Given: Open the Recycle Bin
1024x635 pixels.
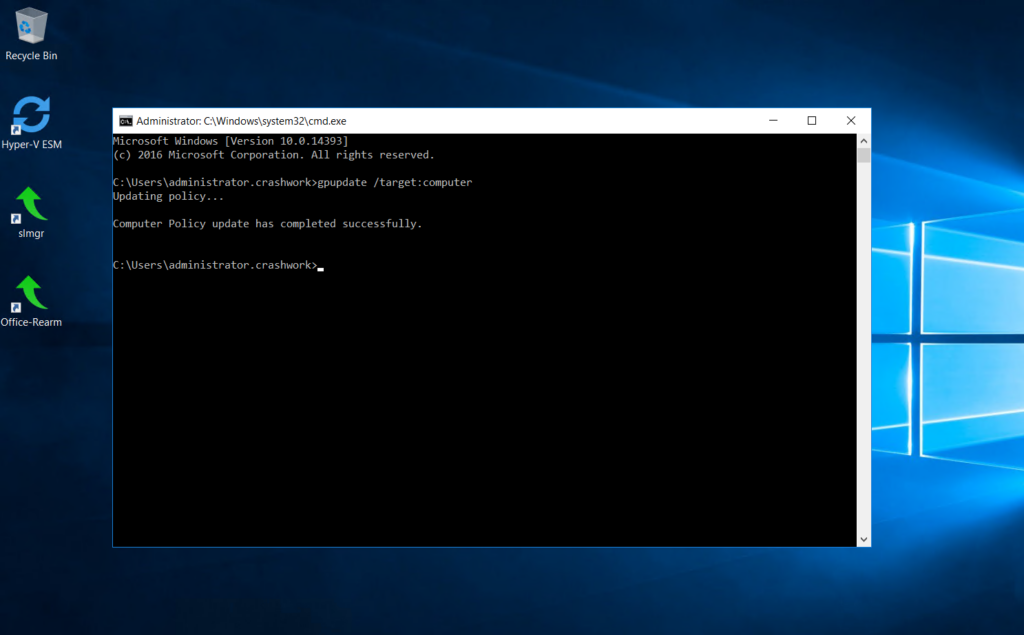Looking at the screenshot, I should click(30, 30).
